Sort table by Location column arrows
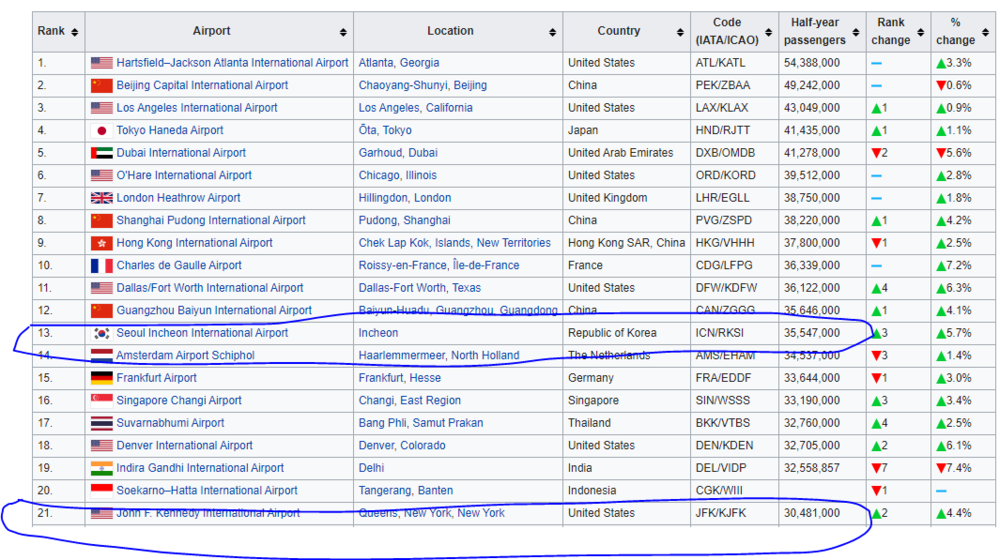 pyautogui.click(x=552, y=32)
